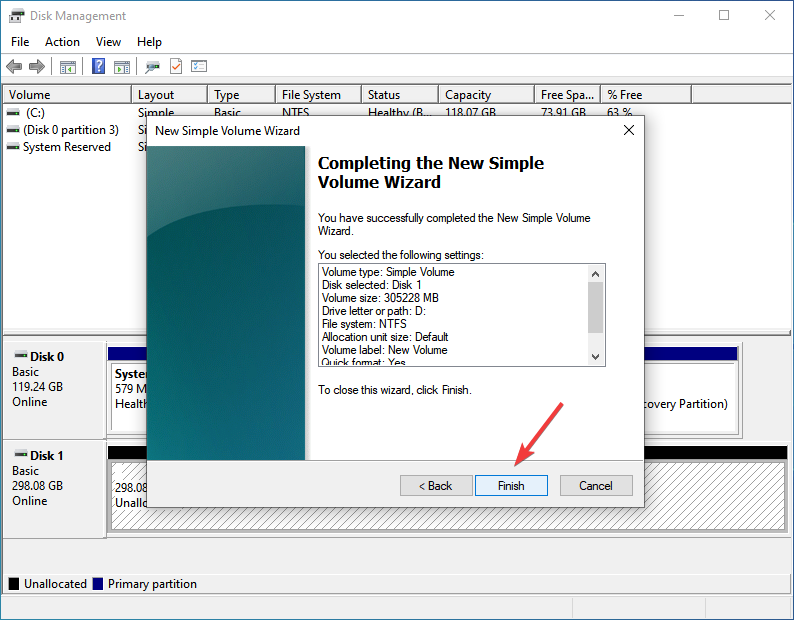Viewport: 794px width, 620px height.
Task: Click the Disk 1 '298.08 GB' size label
Action: 37,486
